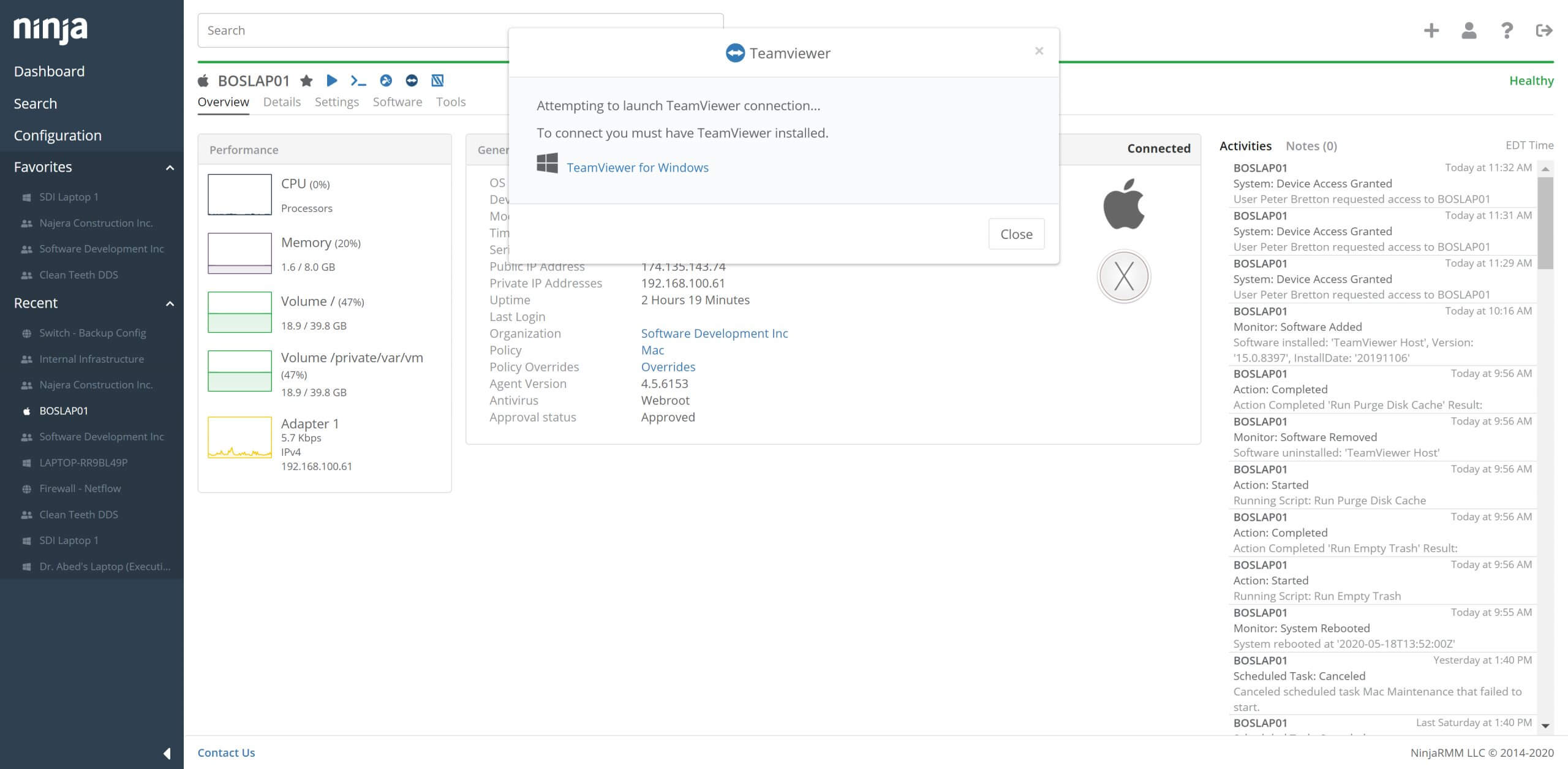Open a remote terminal for BOSLAP01
The width and height of the screenshot is (1568, 769).
pos(358,80)
